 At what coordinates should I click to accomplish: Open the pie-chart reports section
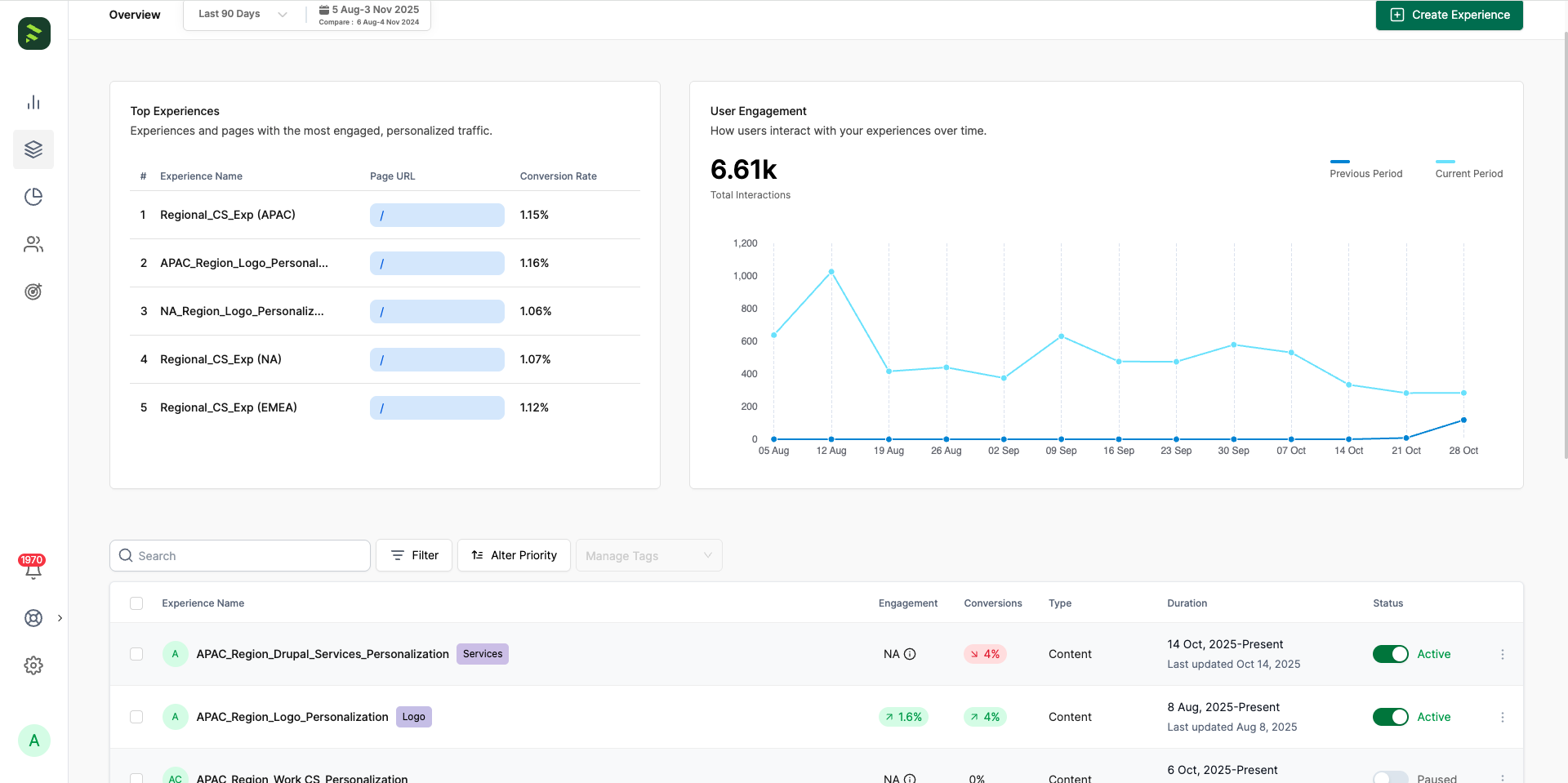pos(33,197)
